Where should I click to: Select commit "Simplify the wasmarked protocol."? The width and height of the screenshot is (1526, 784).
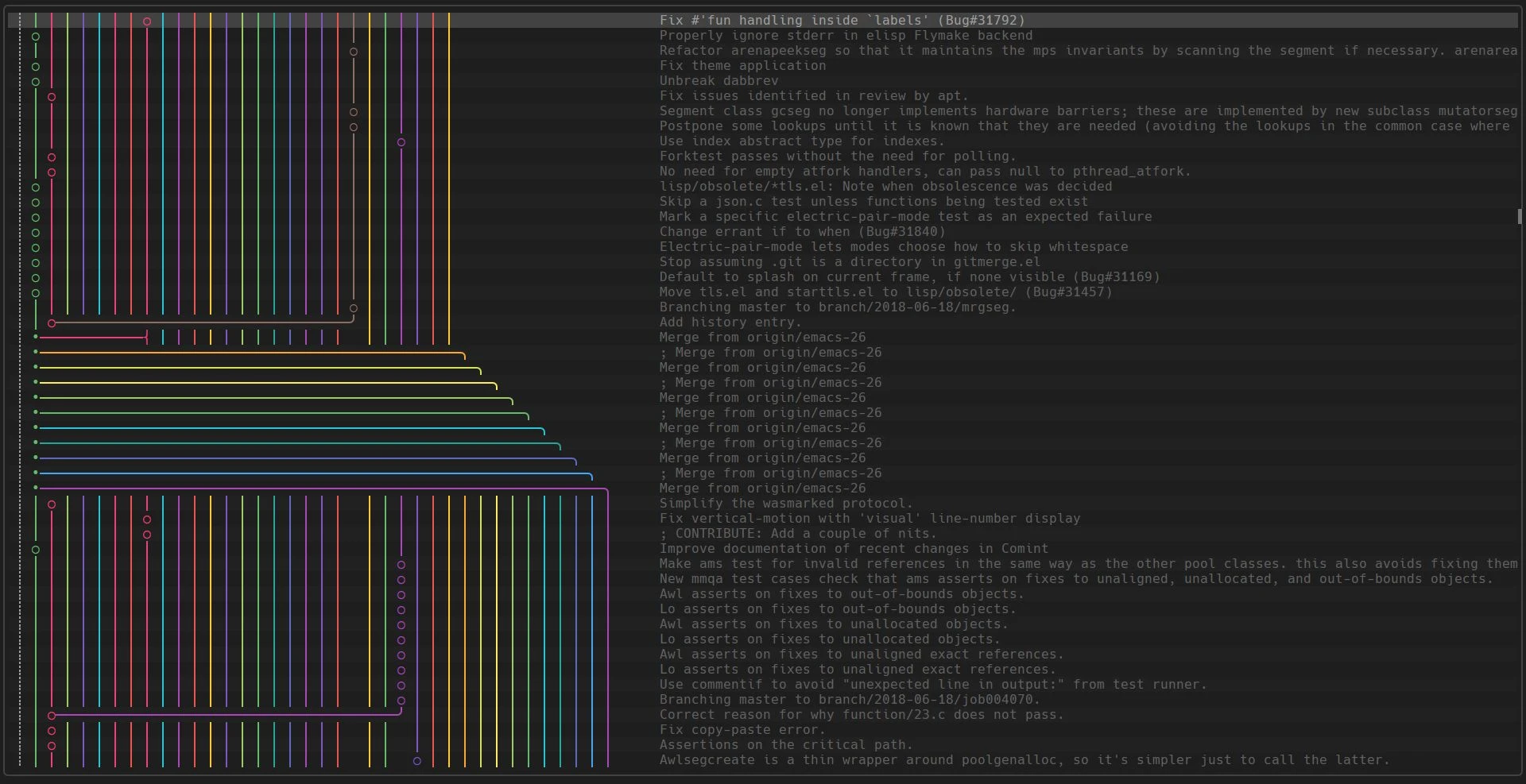786,504
